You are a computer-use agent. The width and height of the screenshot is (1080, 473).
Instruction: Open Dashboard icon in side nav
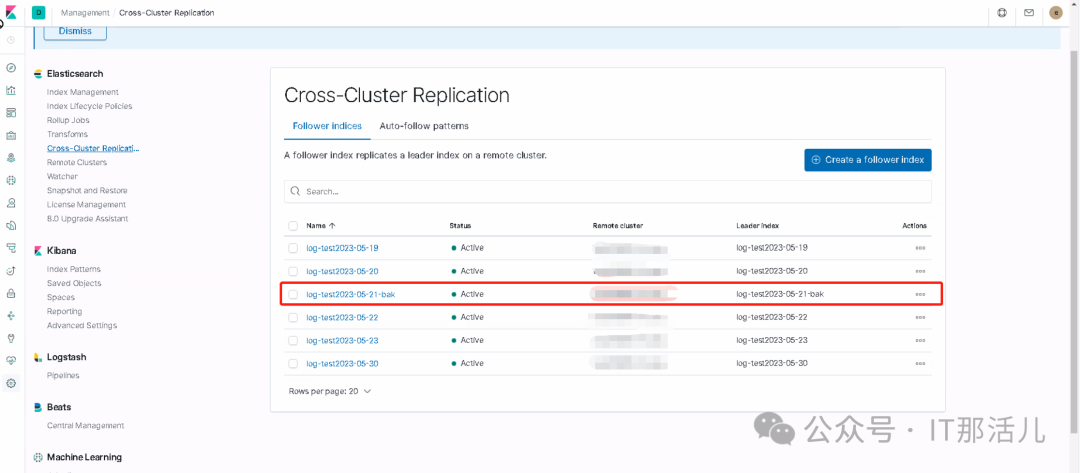11,112
